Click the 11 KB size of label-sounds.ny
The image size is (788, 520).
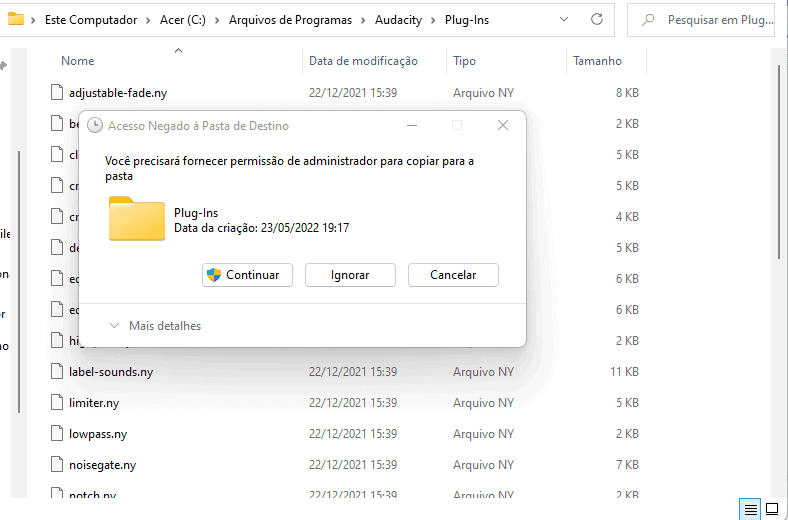pyautogui.click(x=624, y=372)
